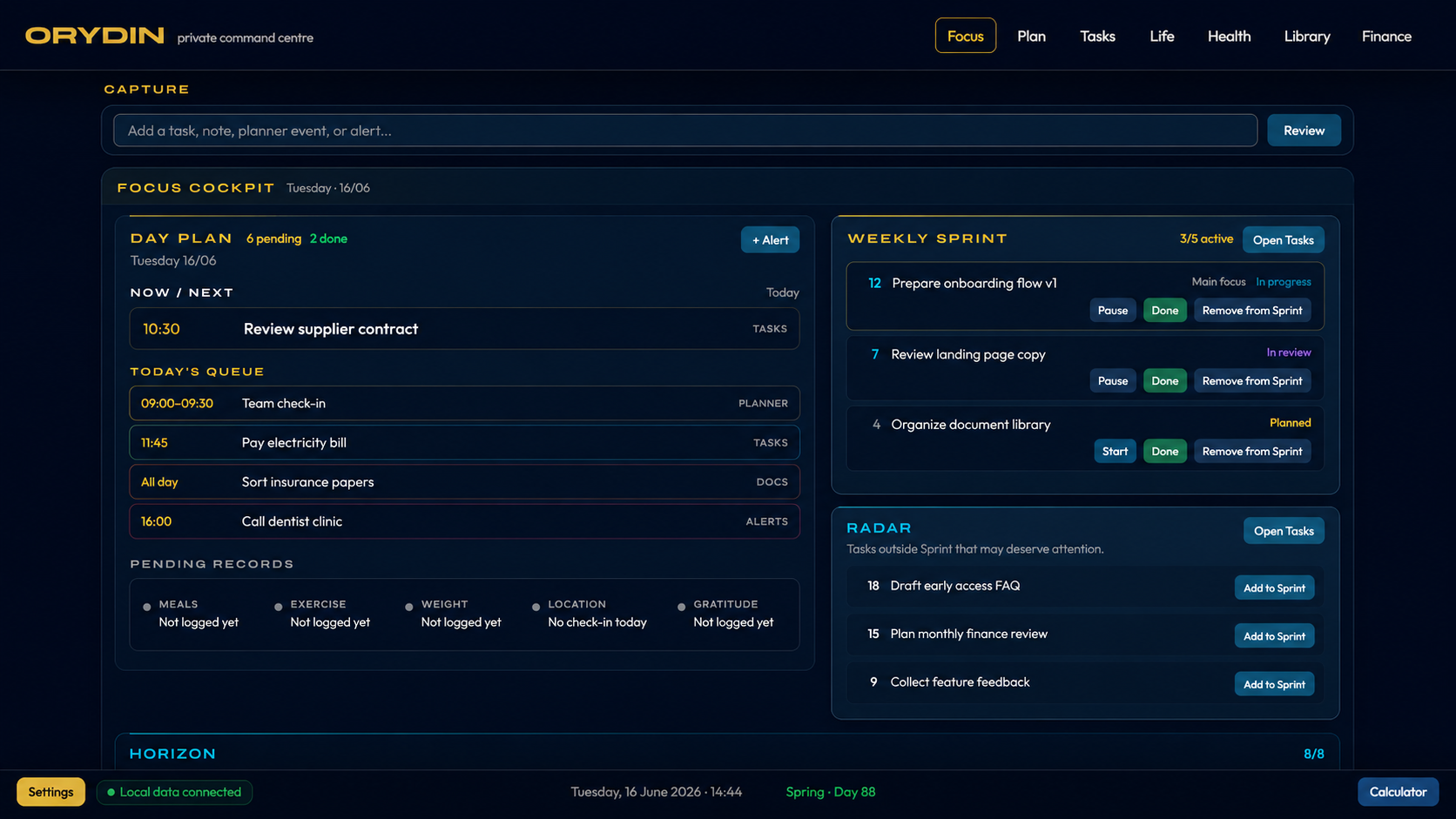Select the Pay electricity bill row
The height and width of the screenshot is (819, 1456).
coord(464,442)
